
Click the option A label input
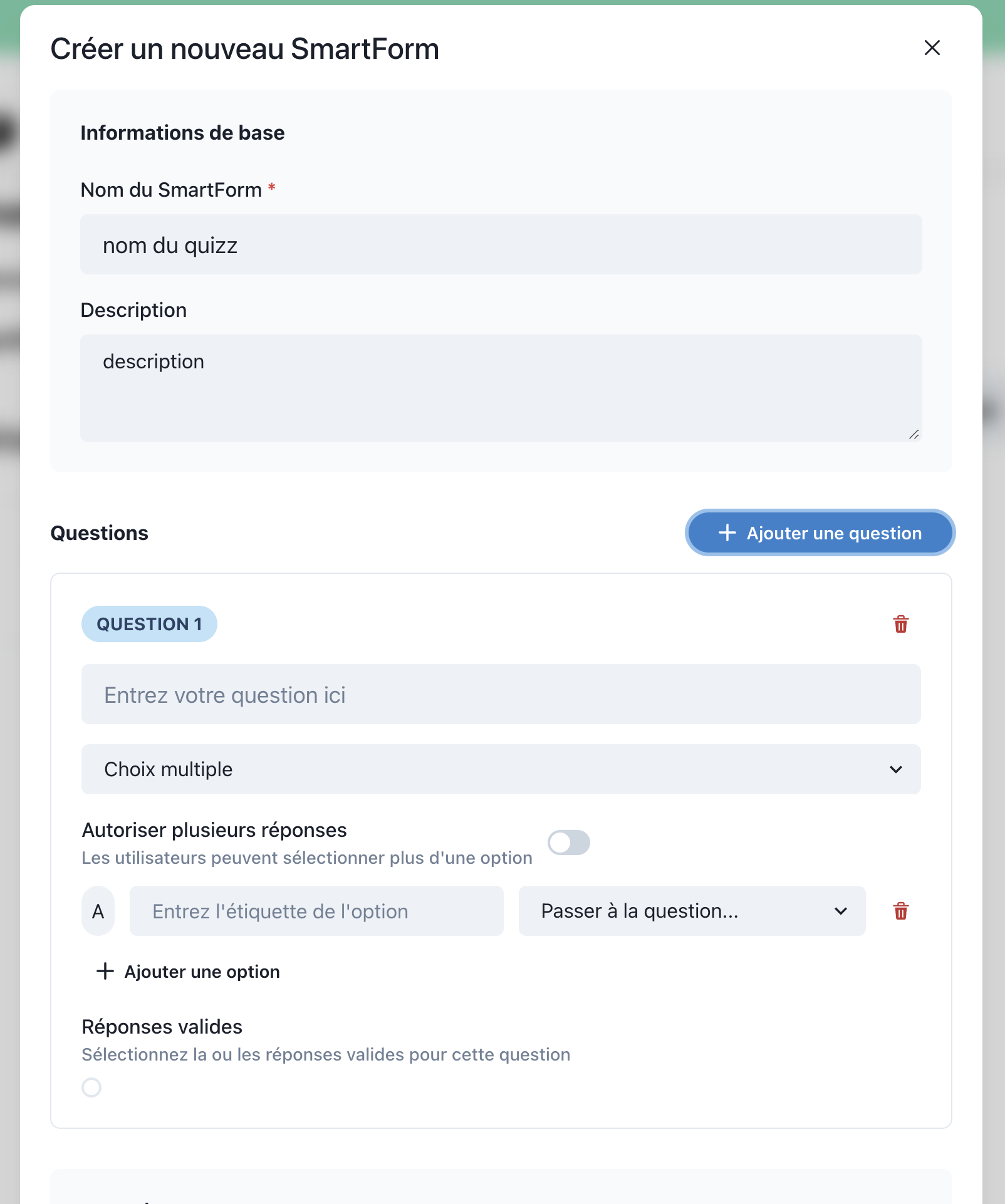[x=316, y=911]
